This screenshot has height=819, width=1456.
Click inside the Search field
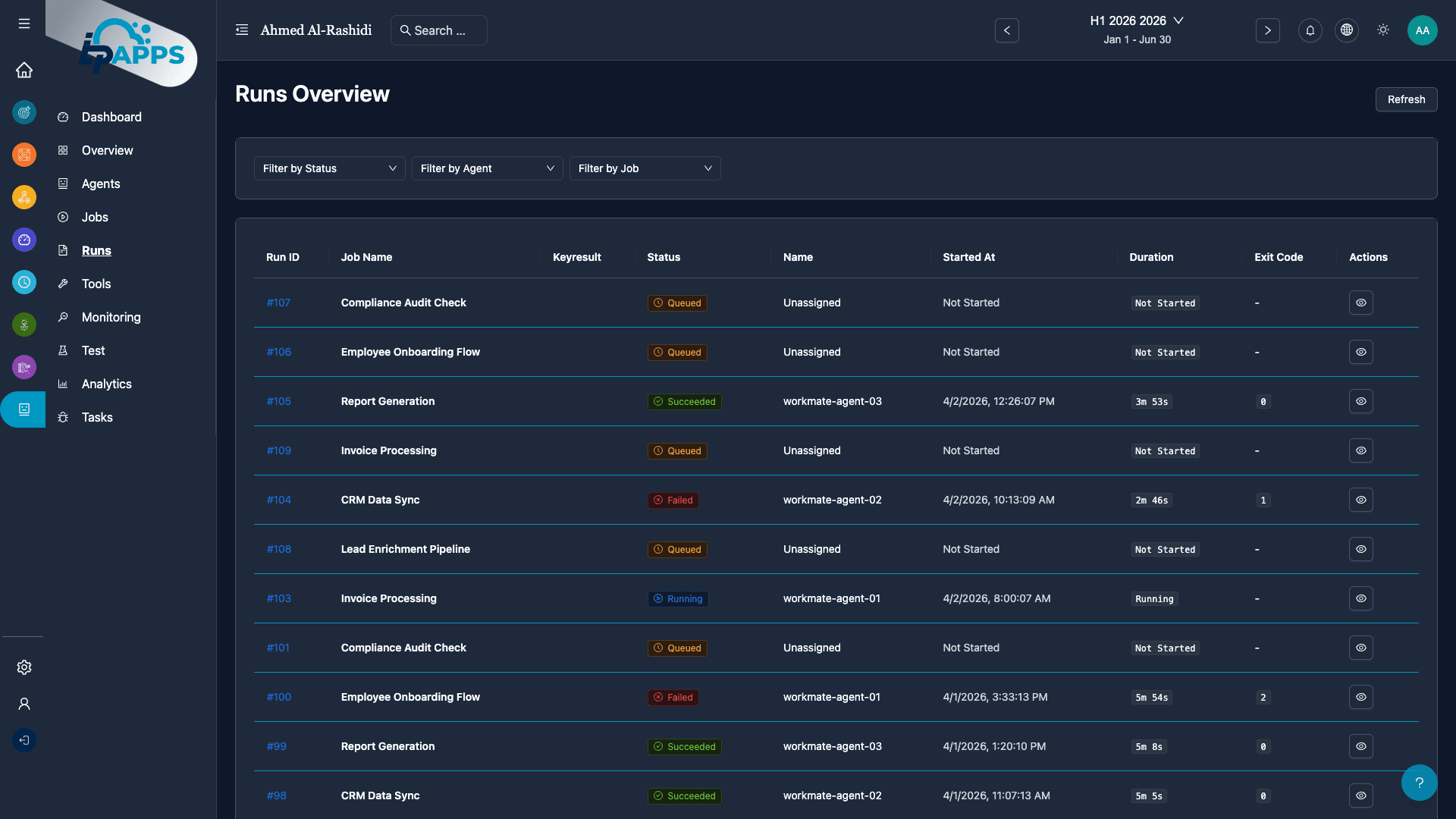(438, 30)
